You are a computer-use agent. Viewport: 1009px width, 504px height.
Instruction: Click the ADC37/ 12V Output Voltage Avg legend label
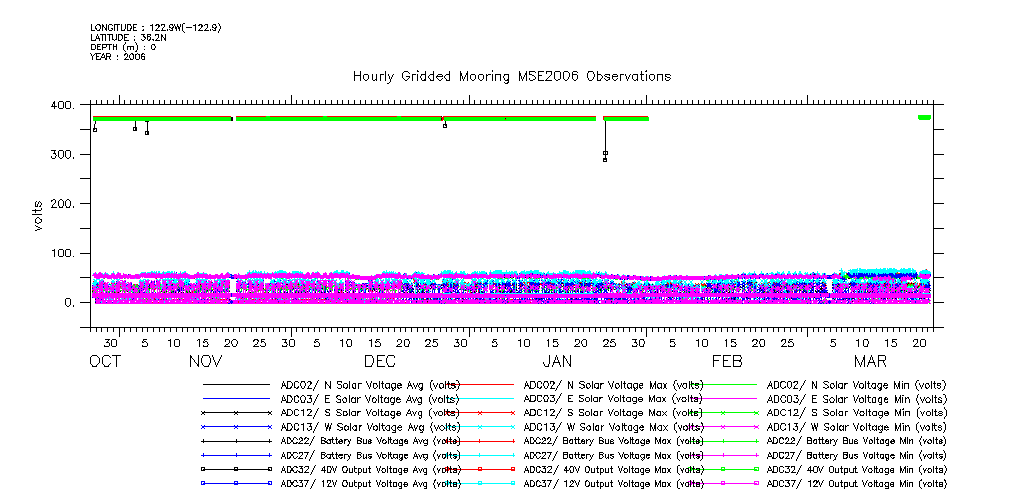[370, 483]
